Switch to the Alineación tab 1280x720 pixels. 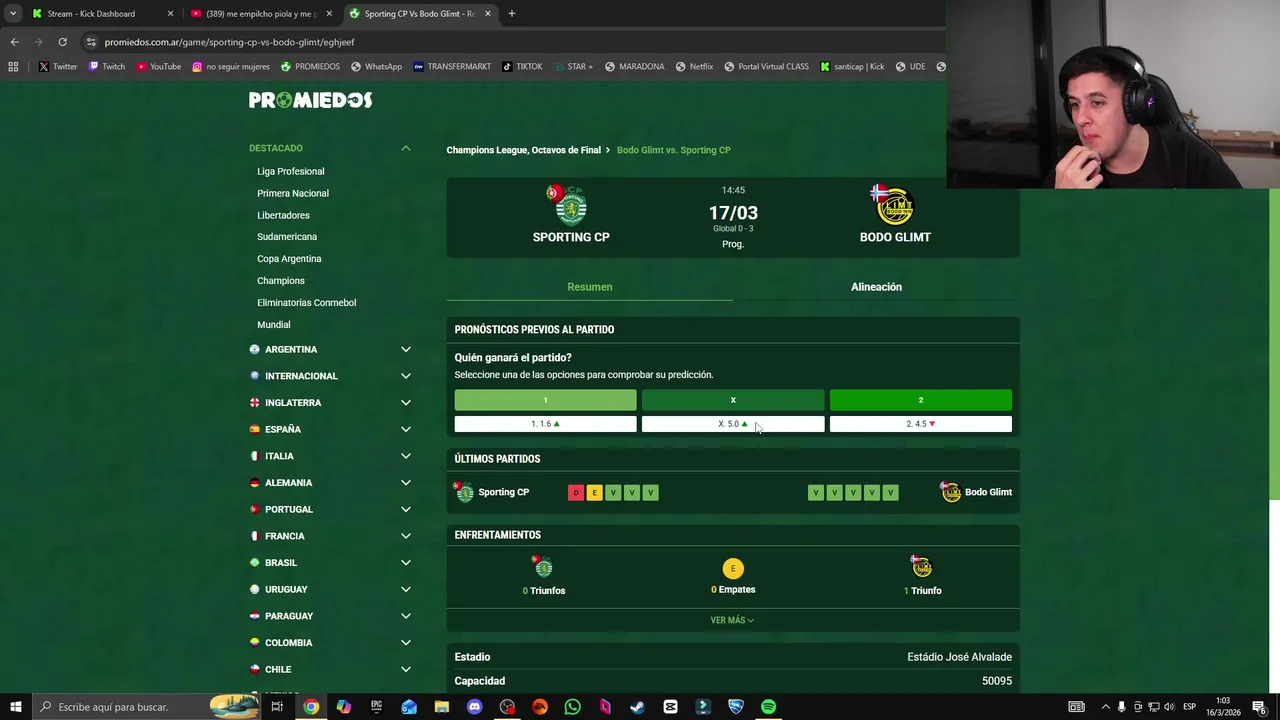(876, 287)
